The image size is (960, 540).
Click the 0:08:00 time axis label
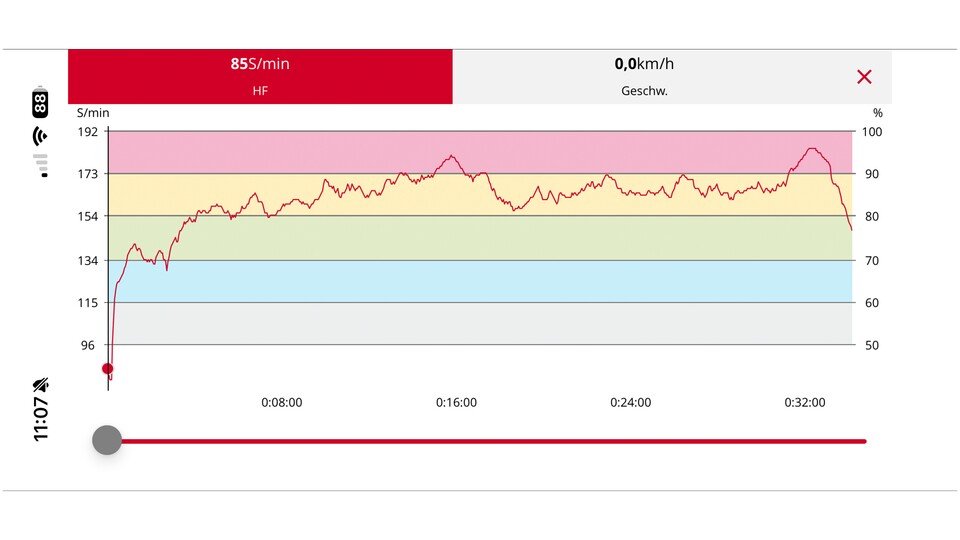click(x=282, y=403)
